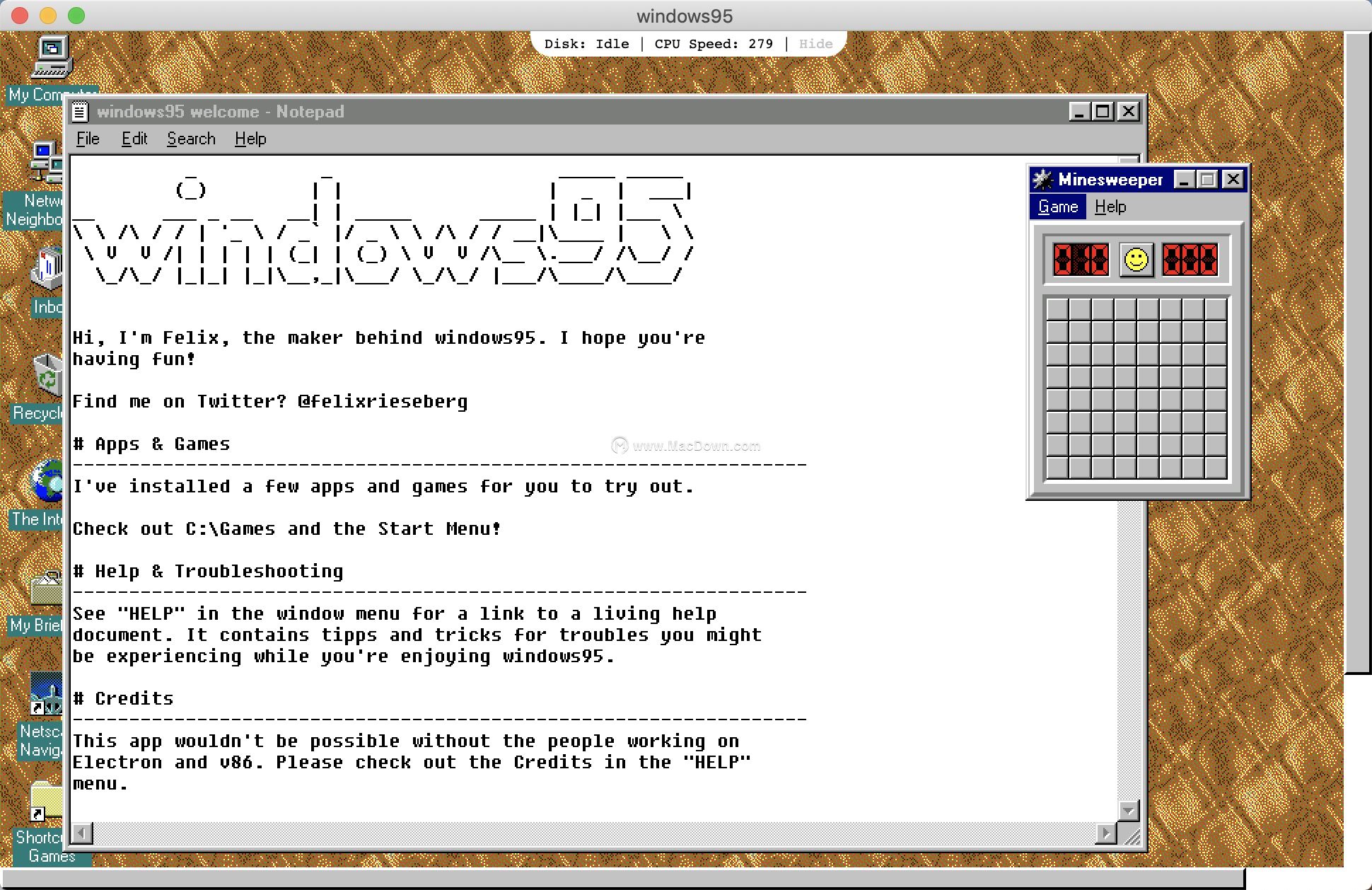Zoom the macOS windows95 window with green button
The height and width of the screenshot is (890, 1372).
click(x=76, y=15)
